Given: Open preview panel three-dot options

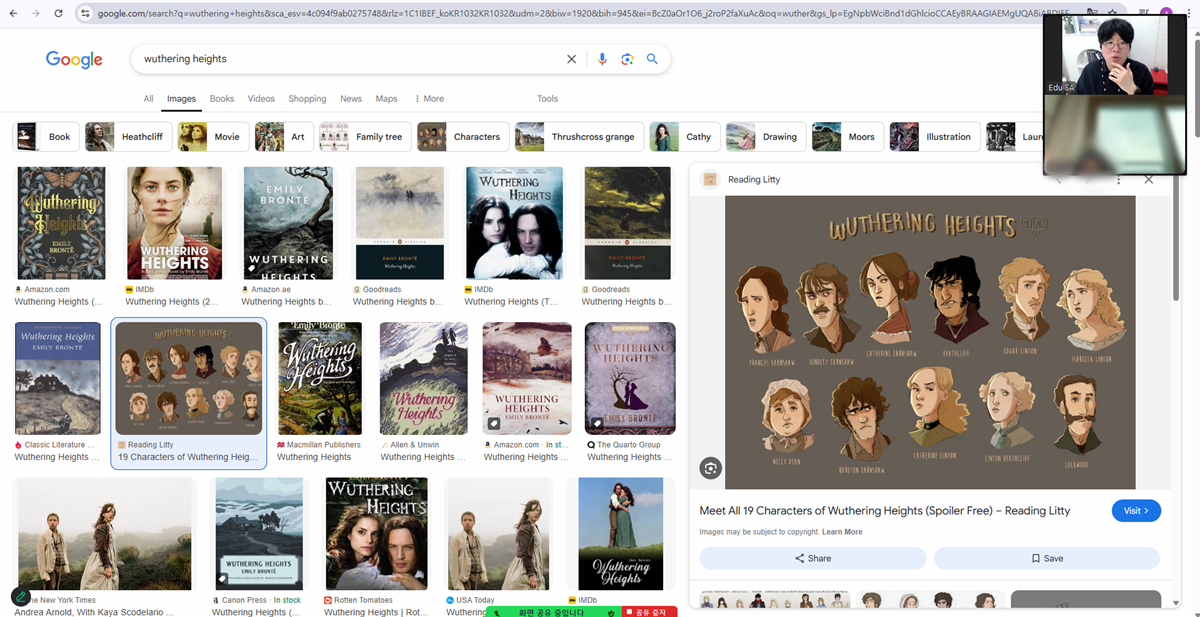Looking at the screenshot, I should coord(1119,180).
